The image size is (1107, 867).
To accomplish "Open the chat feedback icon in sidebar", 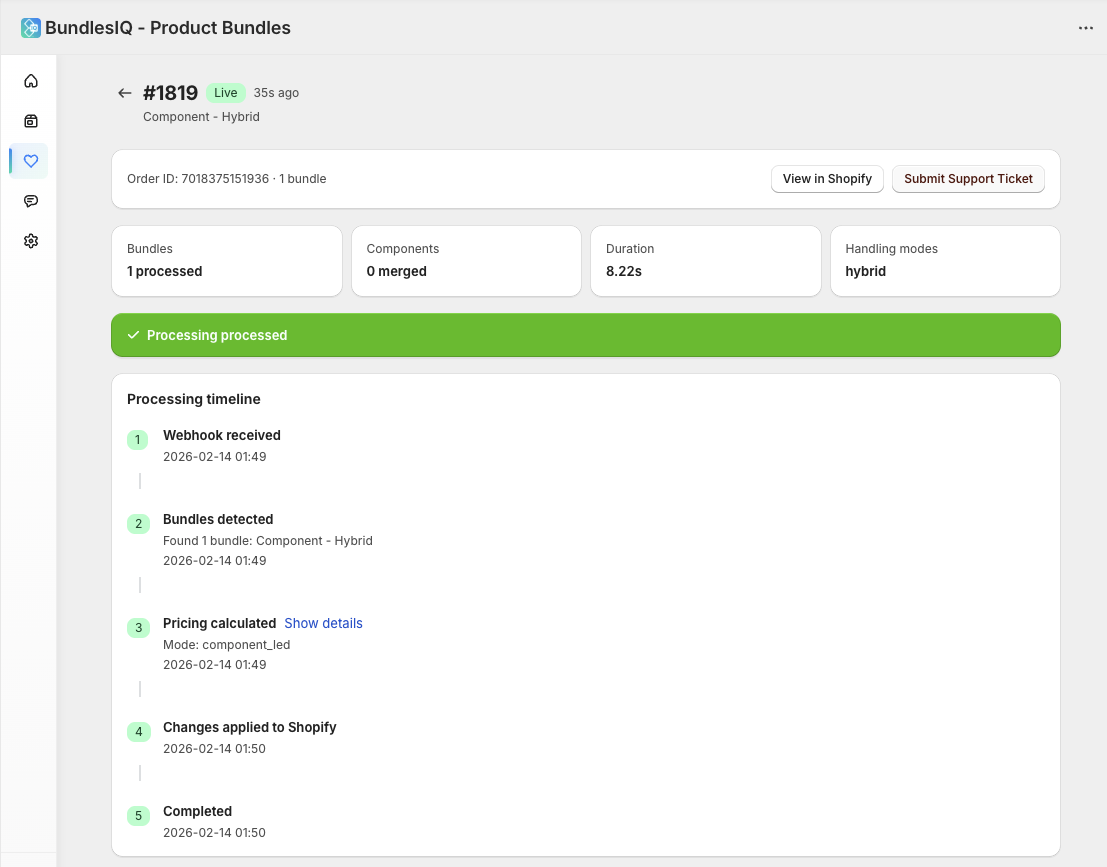I will pyautogui.click(x=30, y=201).
